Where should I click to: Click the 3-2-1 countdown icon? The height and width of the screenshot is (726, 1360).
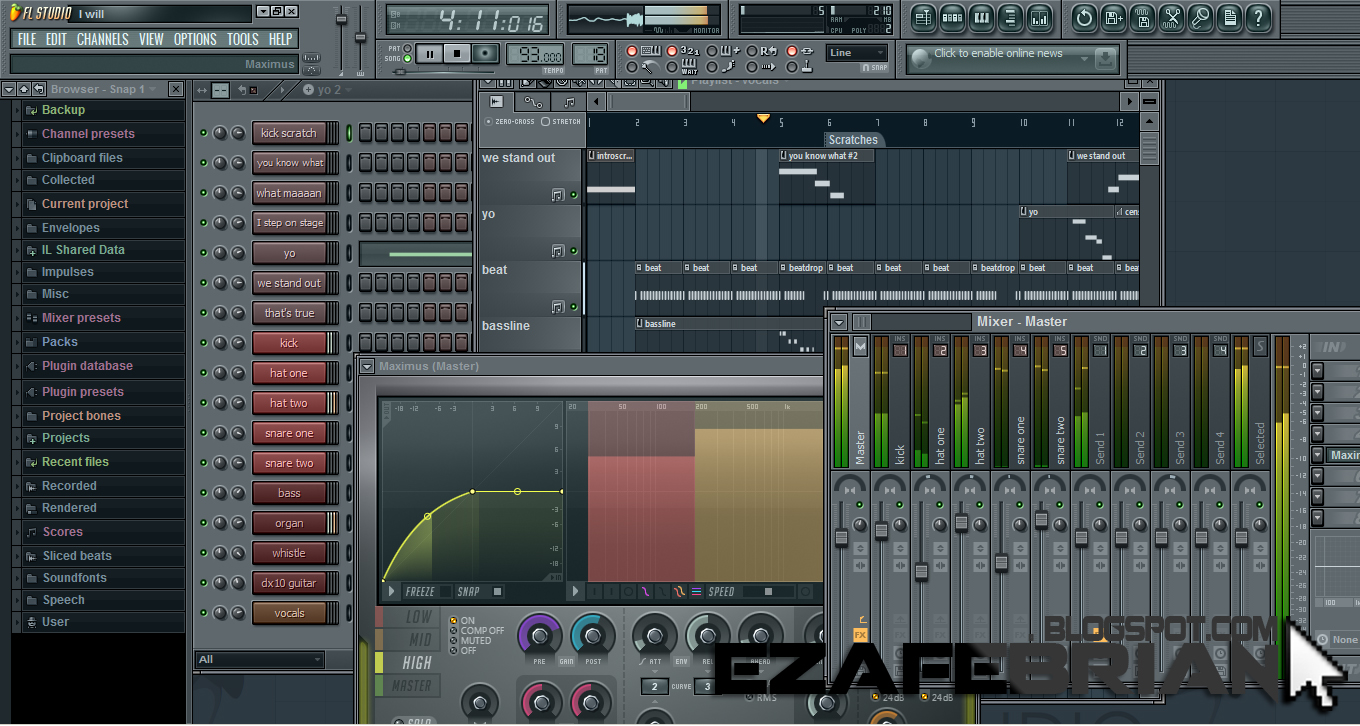tap(690, 51)
